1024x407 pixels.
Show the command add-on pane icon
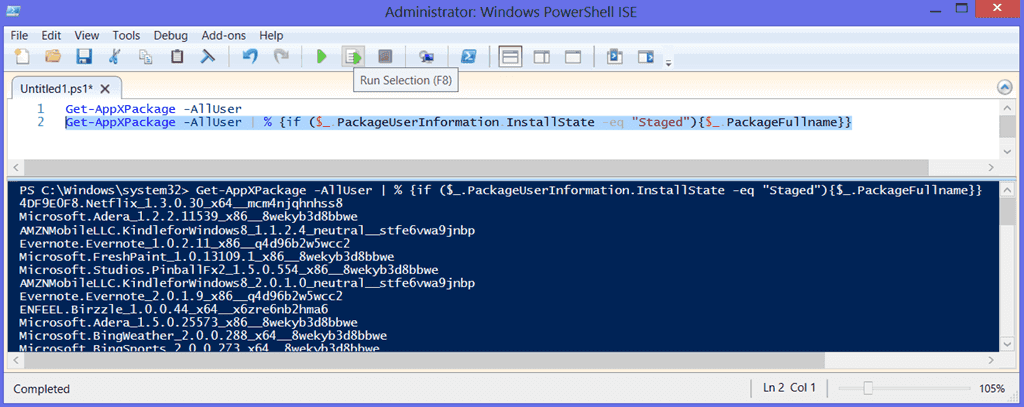point(645,57)
